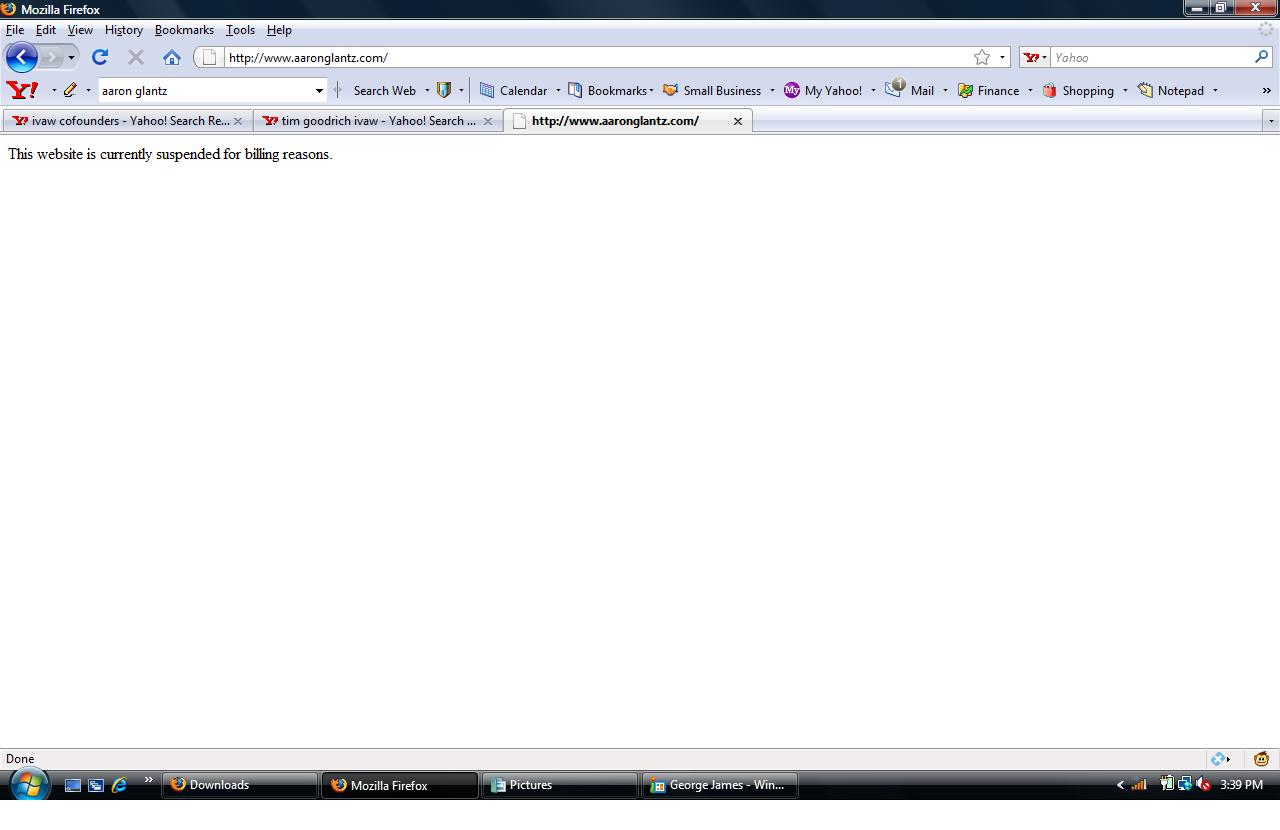Open the search engine selector dropdown

click(1035, 57)
